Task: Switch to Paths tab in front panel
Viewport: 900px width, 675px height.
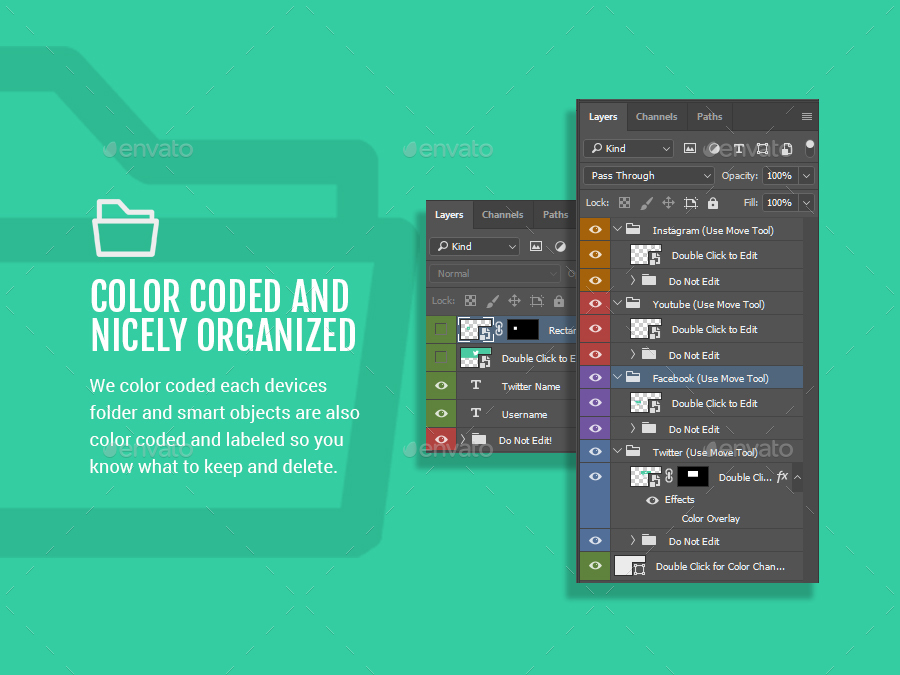Action: point(709,117)
